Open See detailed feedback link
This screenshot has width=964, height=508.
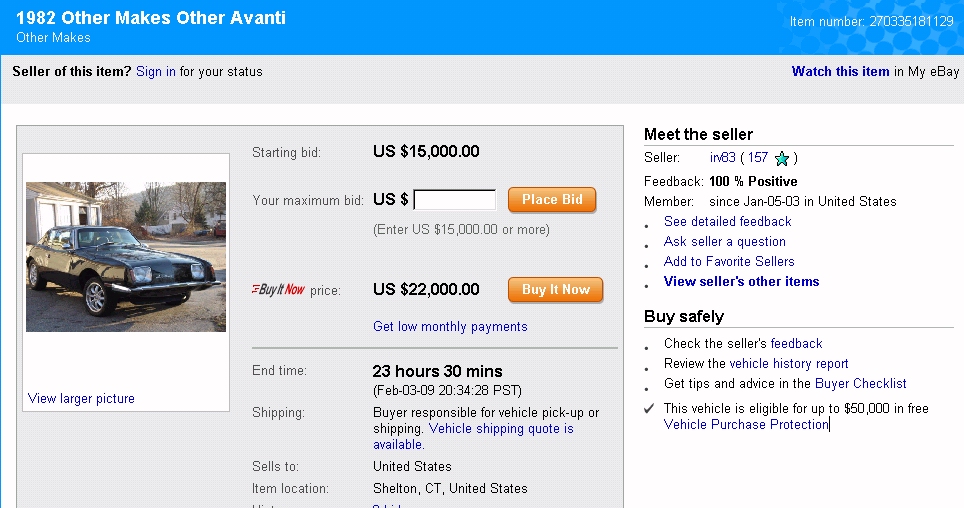tap(727, 222)
